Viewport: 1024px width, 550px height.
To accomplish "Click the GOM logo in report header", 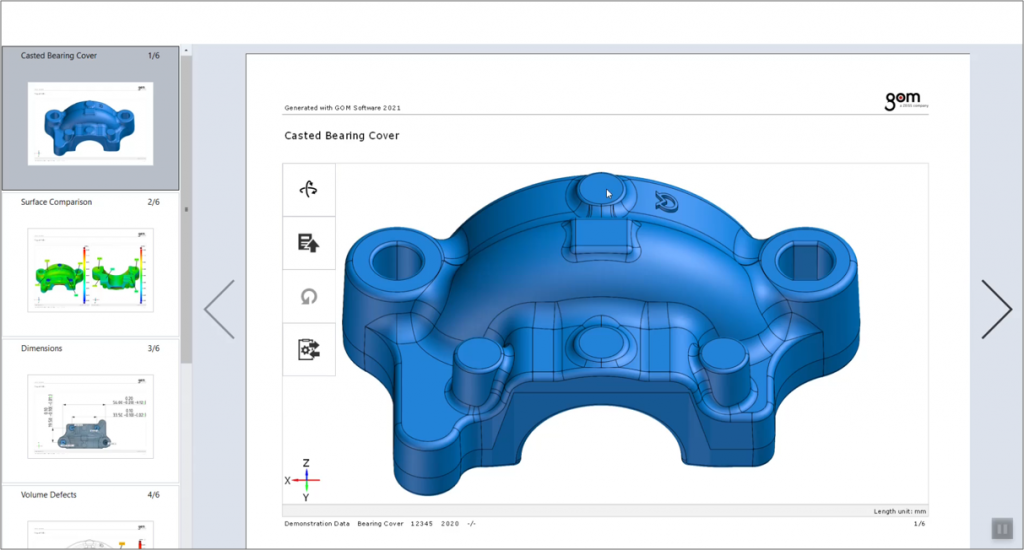I will click(x=906, y=101).
